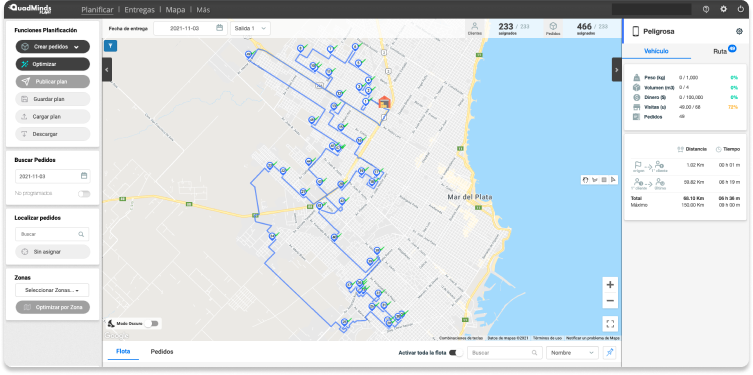Open the Nombre sort dropdown
Image resolution: width=753 pixels, height=375 pixels.
click(572, 353)
